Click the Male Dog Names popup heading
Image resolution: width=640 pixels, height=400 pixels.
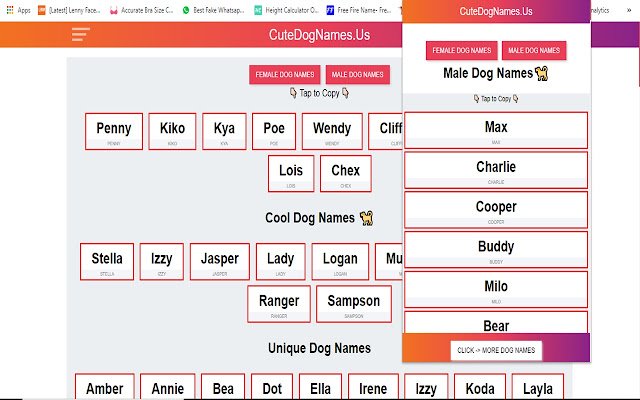click(488, 73)
